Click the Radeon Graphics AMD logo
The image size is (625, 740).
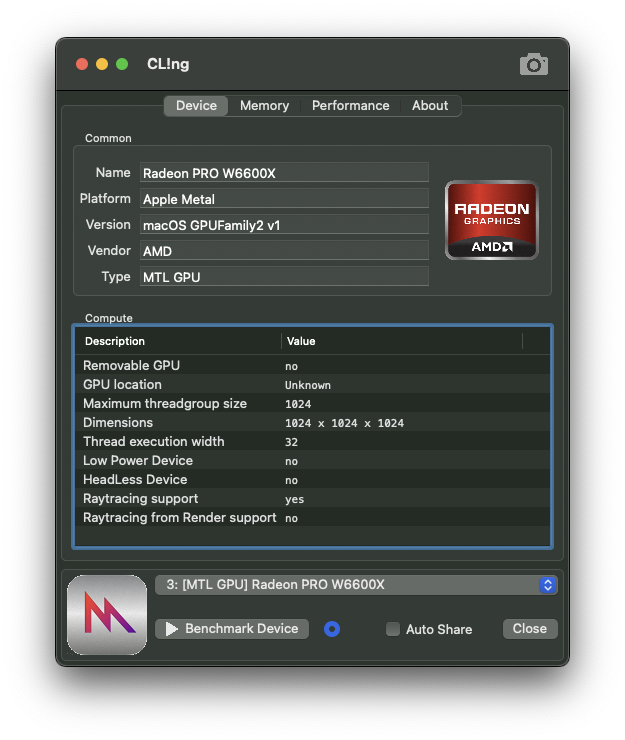tap(491, 220)
